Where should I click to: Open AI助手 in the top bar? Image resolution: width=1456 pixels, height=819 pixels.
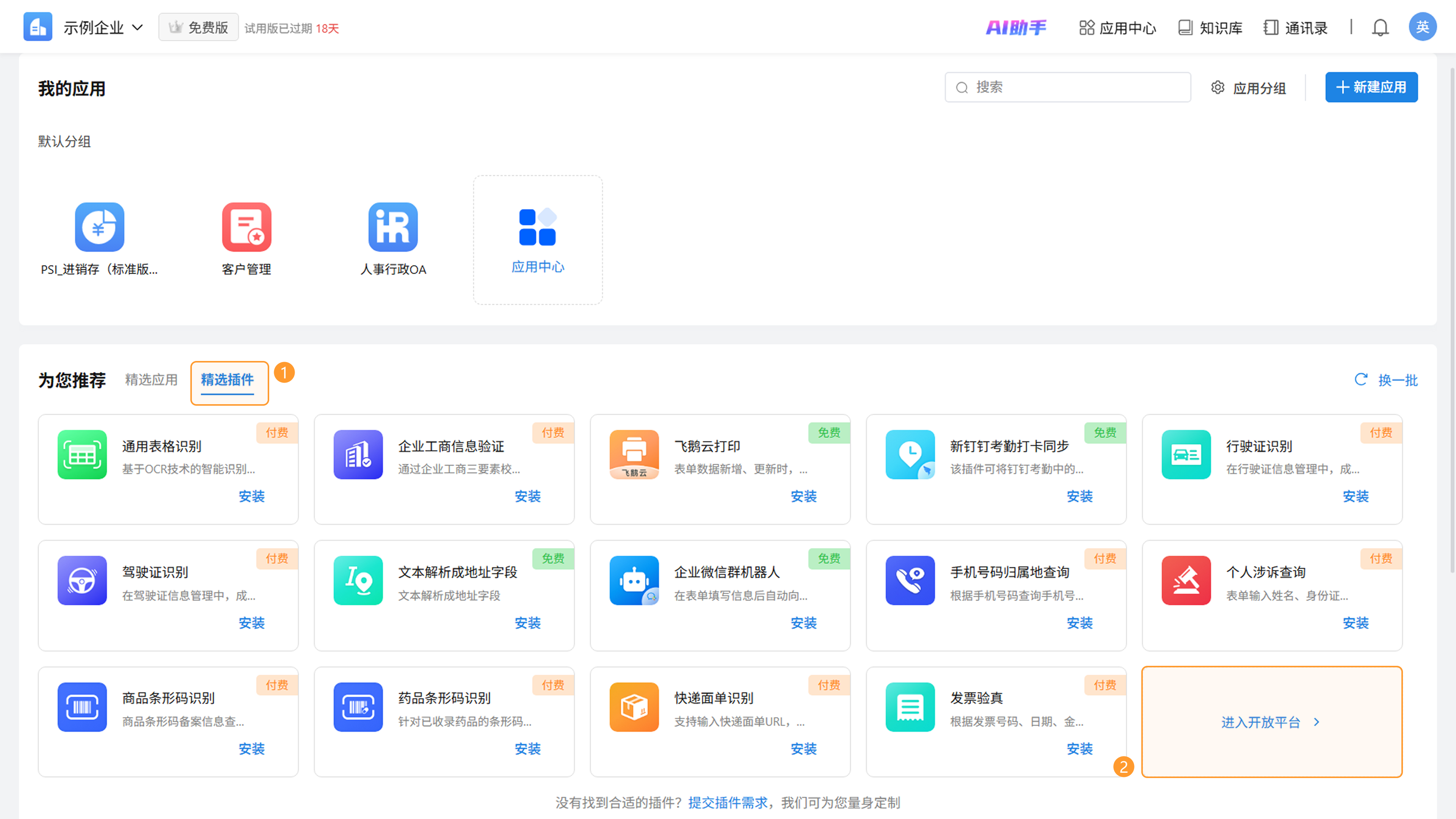pos(1016,27)
